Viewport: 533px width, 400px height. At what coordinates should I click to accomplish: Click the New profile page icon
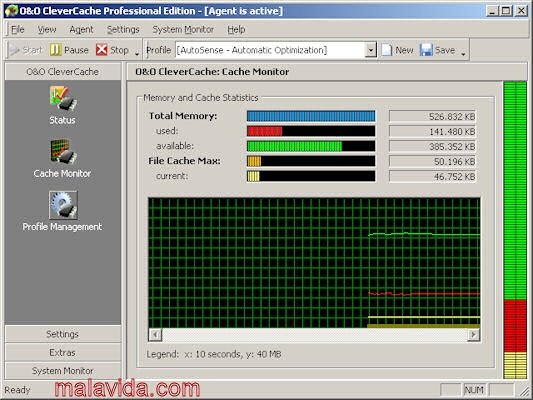pos(386,50)
